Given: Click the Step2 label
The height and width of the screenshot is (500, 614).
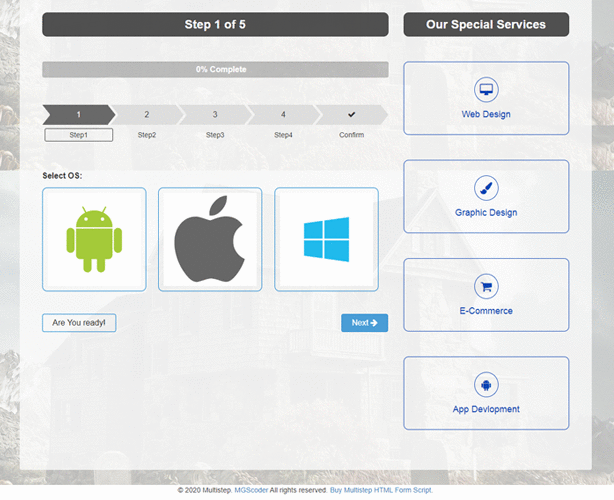Looking at the screenshot, I should click(147, 135).
